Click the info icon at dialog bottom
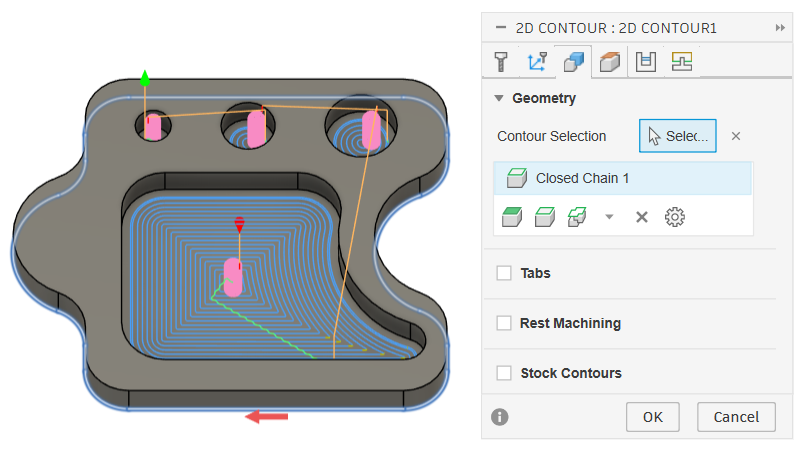The width and height of the screenshot is (797, 452). click(500, 417)
